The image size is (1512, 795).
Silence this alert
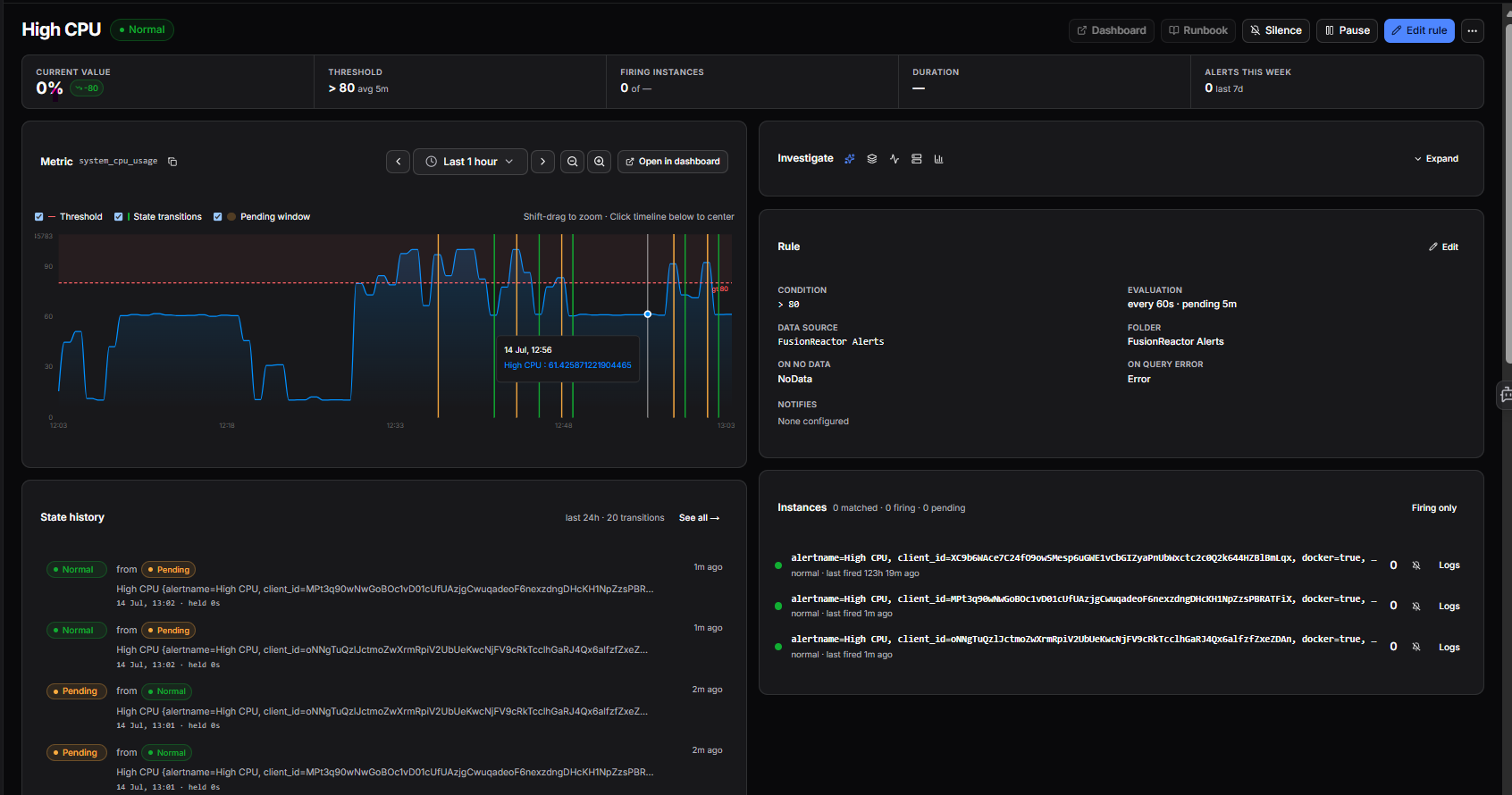click(x=1276, y=30)
